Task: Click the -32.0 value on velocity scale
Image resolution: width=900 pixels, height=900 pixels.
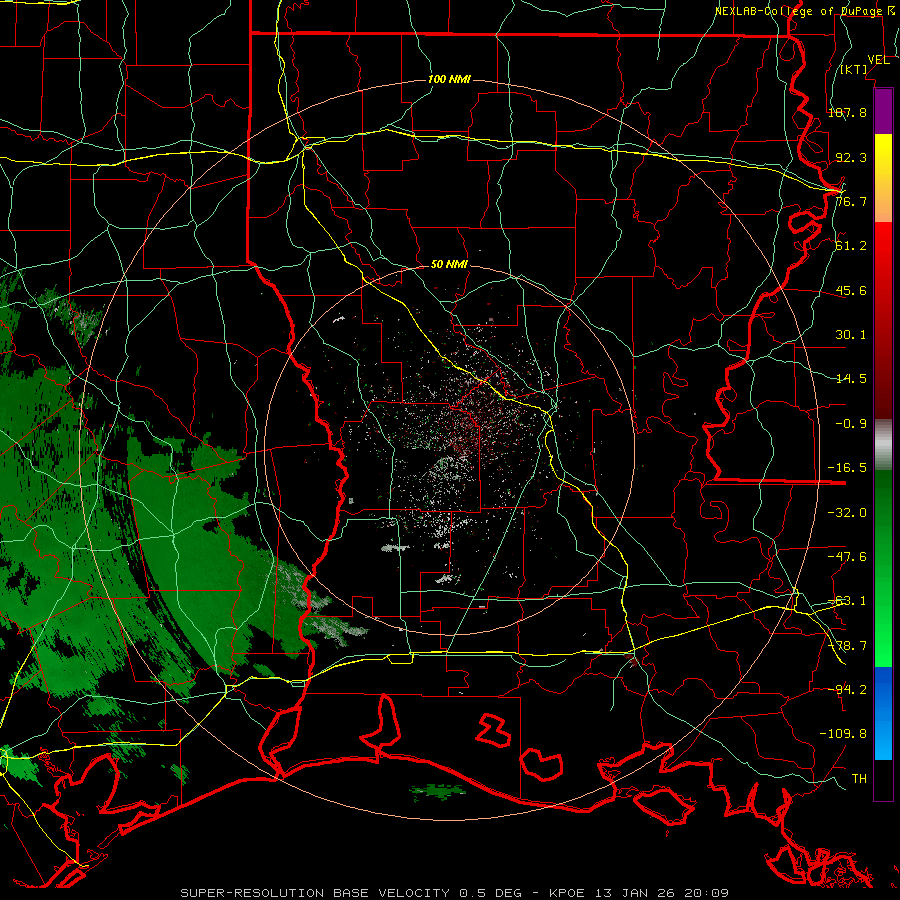Action: 847,513
